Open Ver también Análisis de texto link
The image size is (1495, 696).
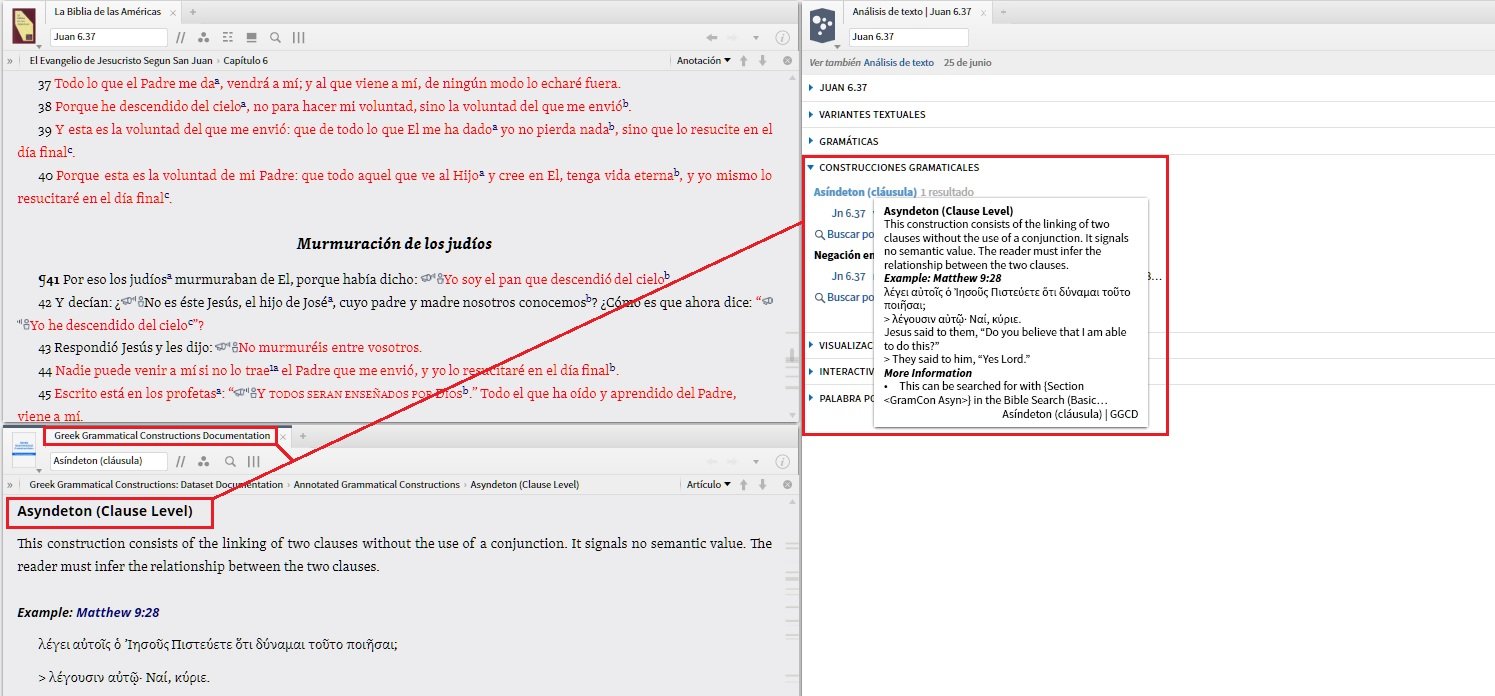pyautogui.click(x=899, y=62)
